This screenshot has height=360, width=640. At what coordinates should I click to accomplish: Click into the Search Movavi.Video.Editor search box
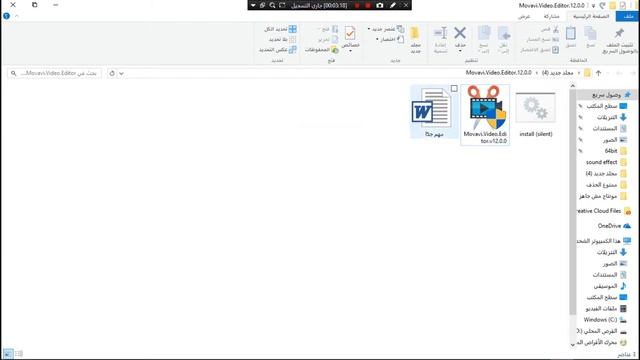coord(55,73)
